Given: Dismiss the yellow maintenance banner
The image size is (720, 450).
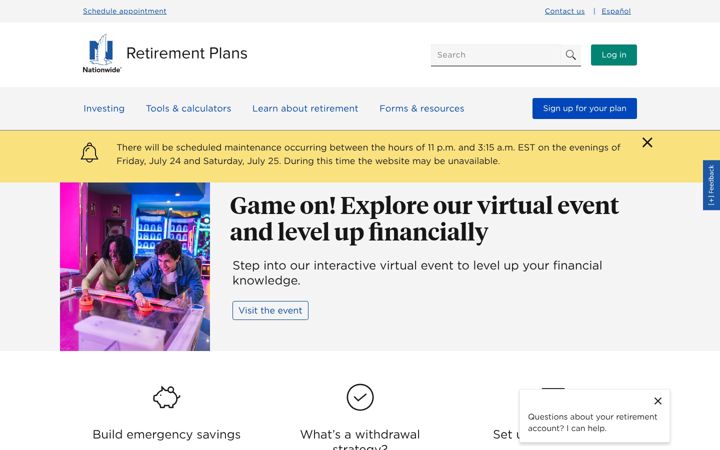Looking at the screenshot, I should click(647, 142).
